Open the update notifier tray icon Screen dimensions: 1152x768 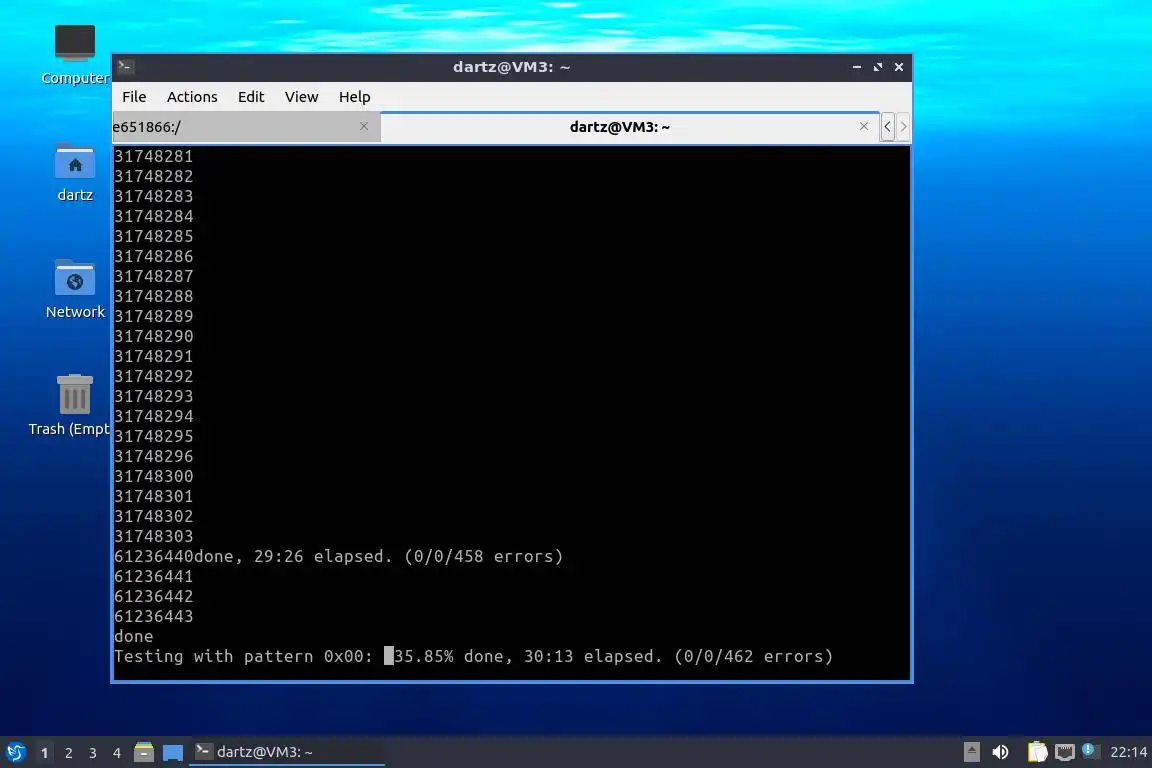(x=1090, y=750)
